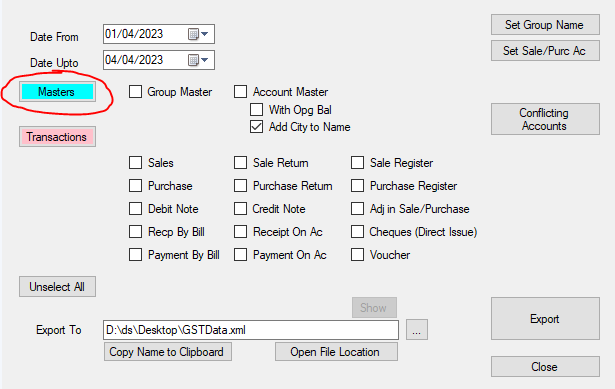Open the Date Upto calendar dropdown
This screenshot has width=615, height=389.
pos(198,60)
